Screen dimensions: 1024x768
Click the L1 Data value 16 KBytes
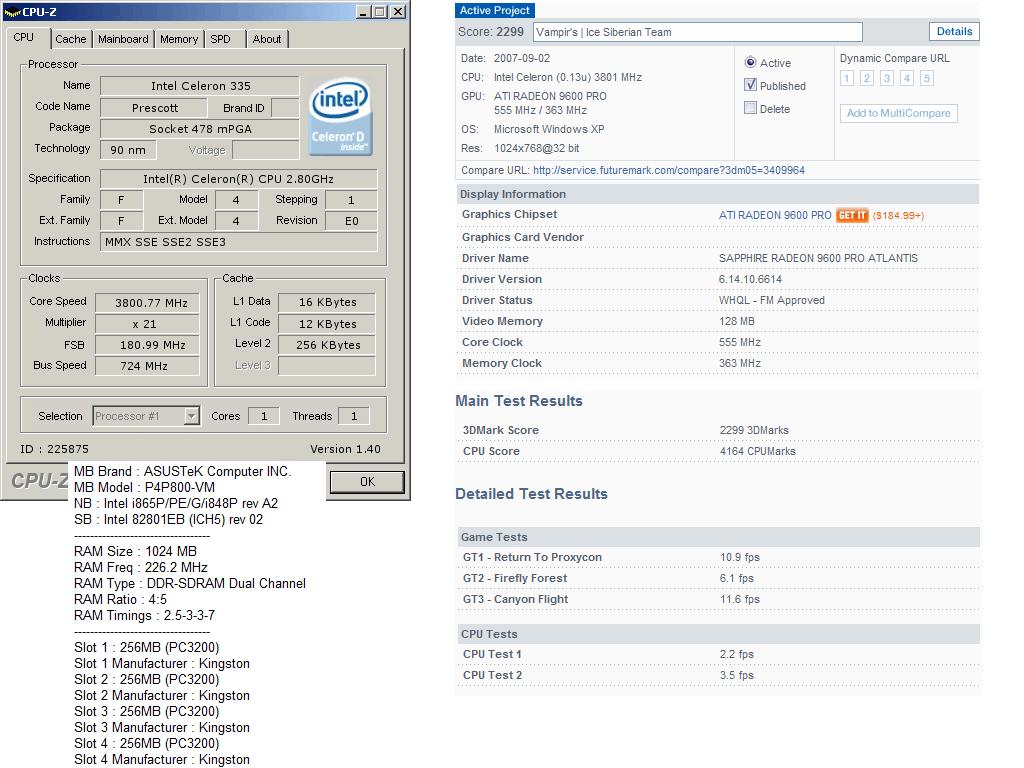click(x=327, y=302)
